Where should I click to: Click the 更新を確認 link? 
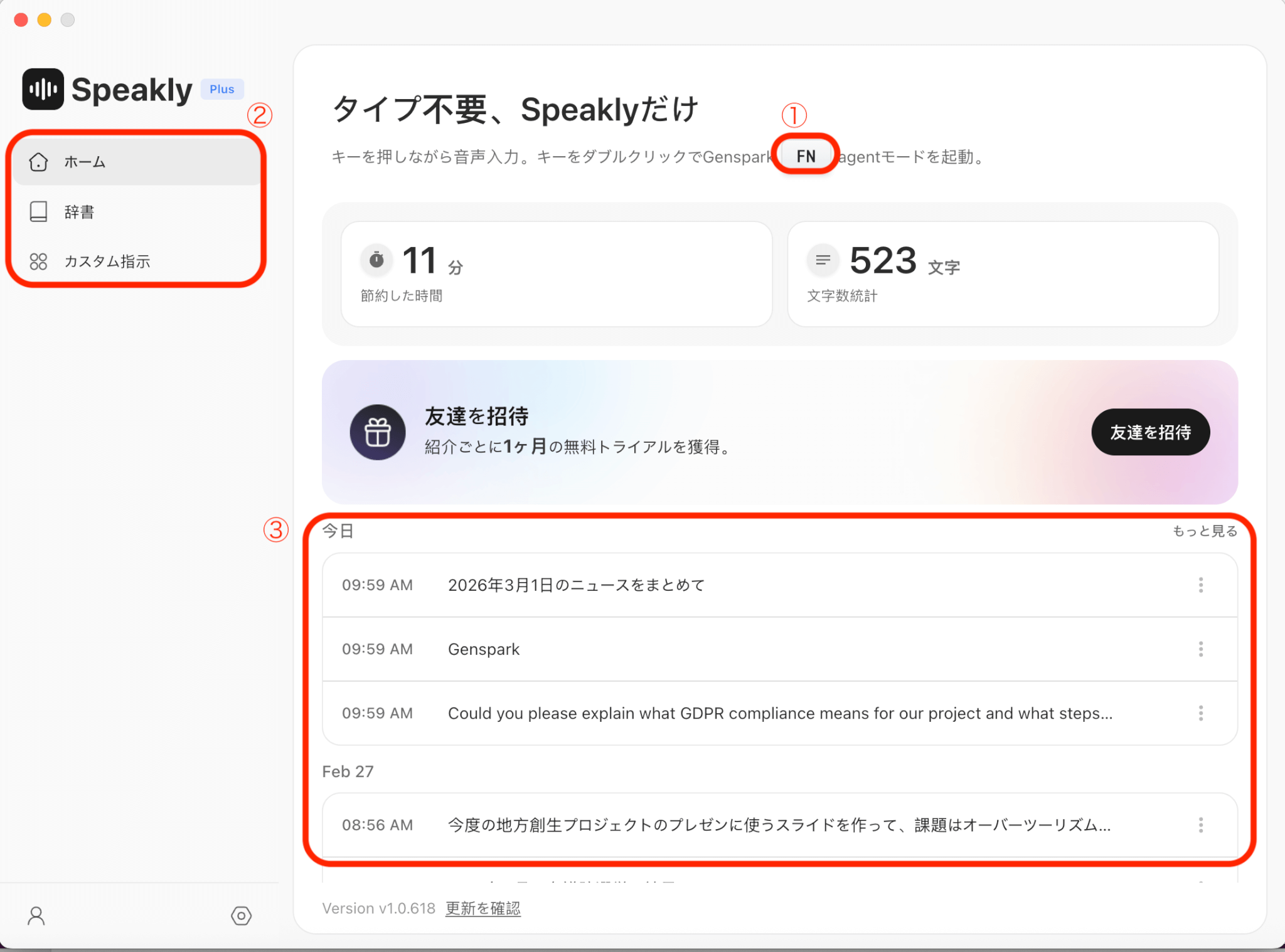[x=483, y=908]
